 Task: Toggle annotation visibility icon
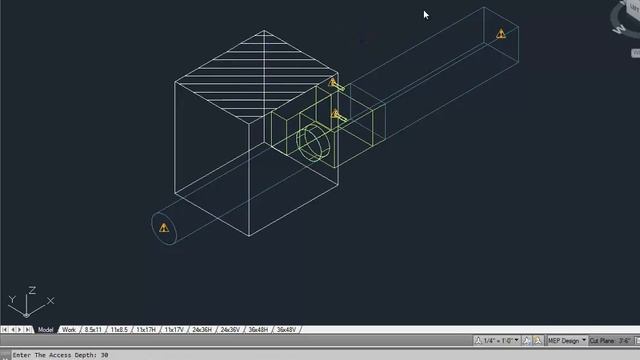[527, 340]
